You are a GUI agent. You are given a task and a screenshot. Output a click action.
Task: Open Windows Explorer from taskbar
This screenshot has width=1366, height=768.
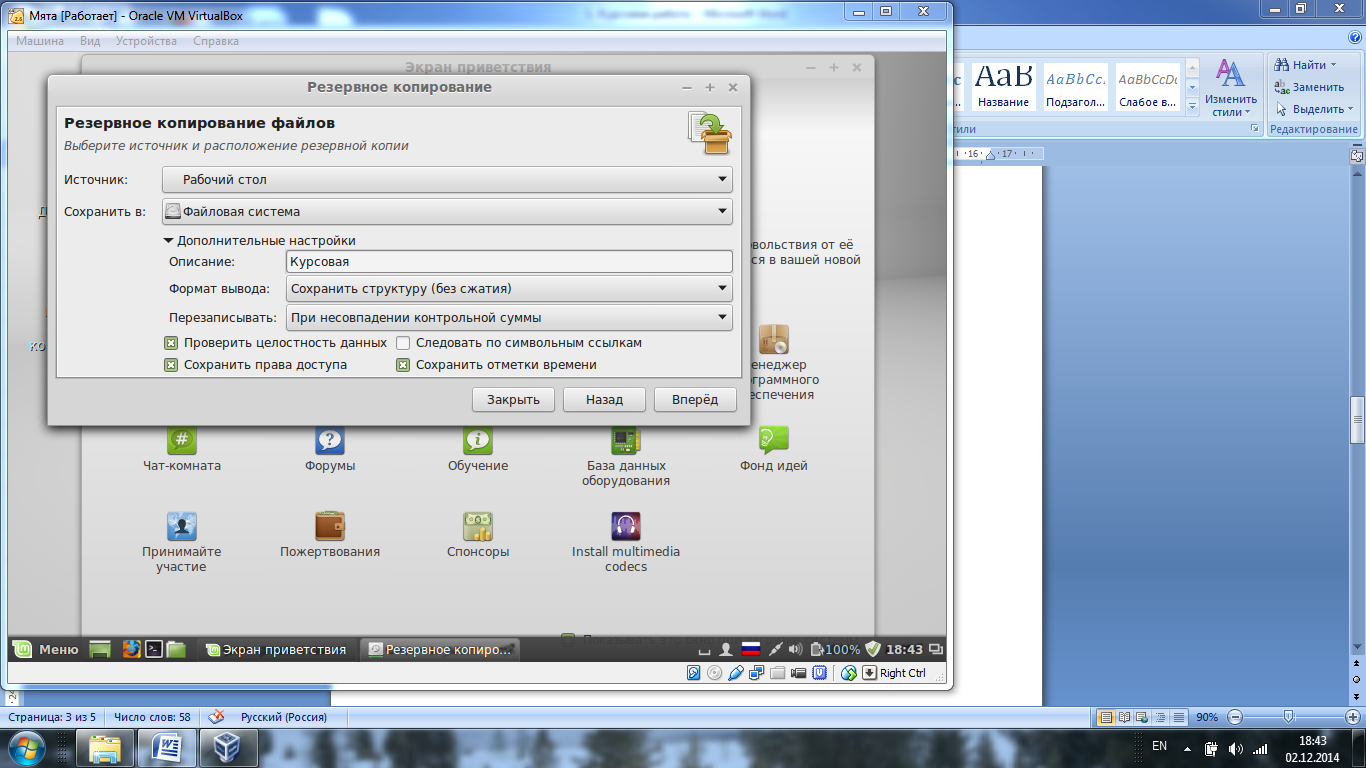(105, 748)
